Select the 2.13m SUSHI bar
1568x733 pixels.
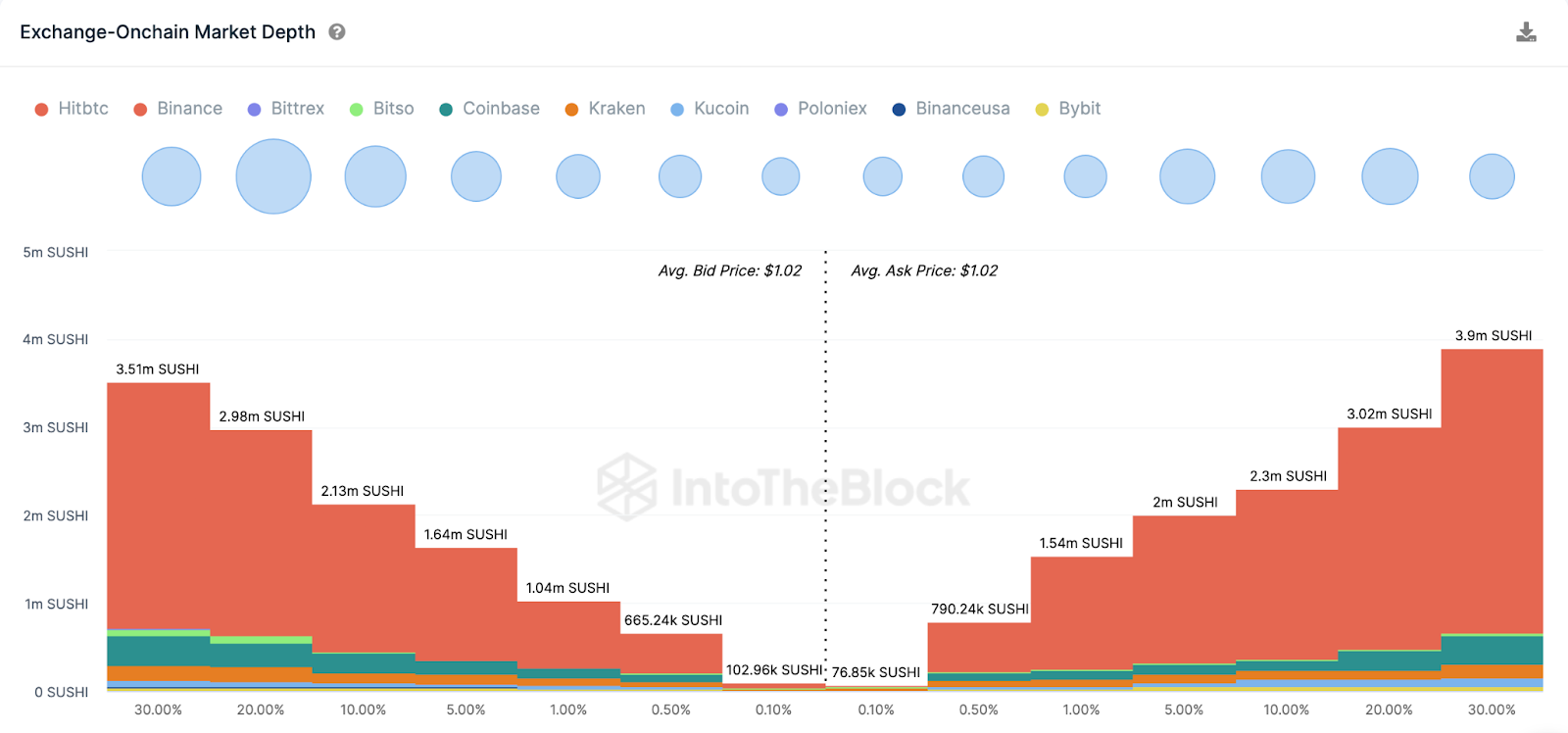(x=363, y=578)
